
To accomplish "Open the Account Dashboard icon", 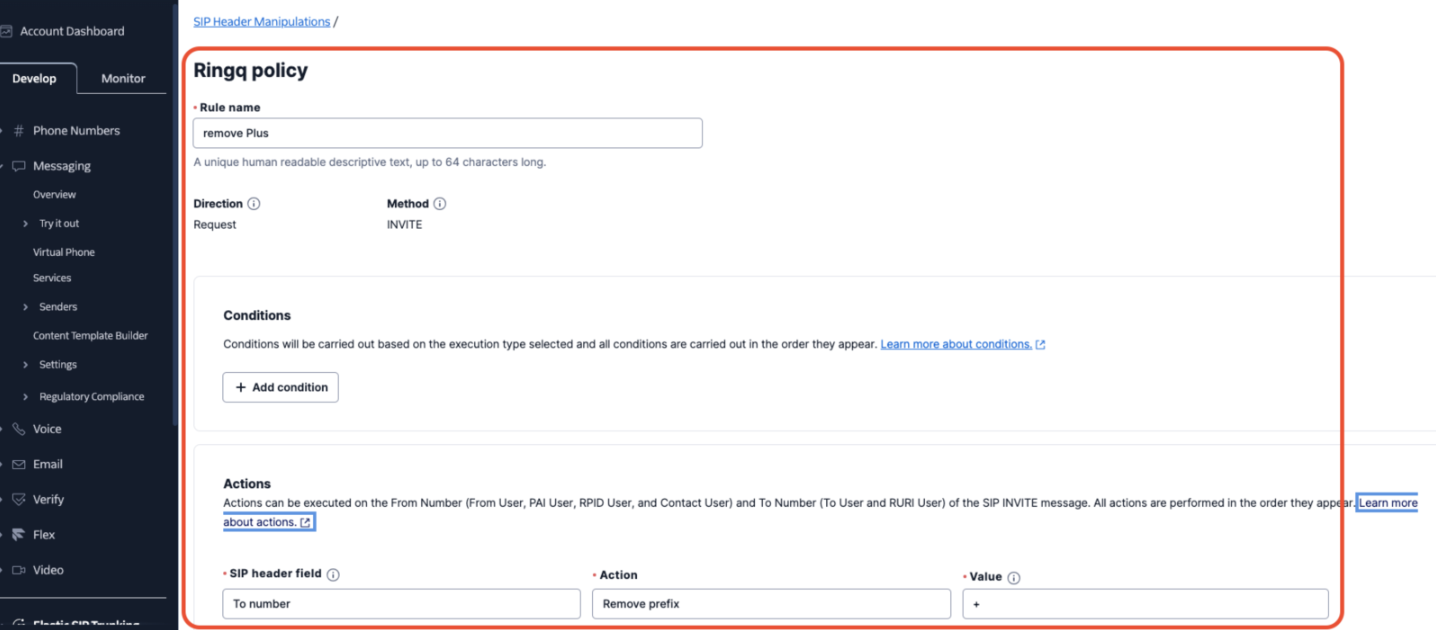I will point(6,31).
